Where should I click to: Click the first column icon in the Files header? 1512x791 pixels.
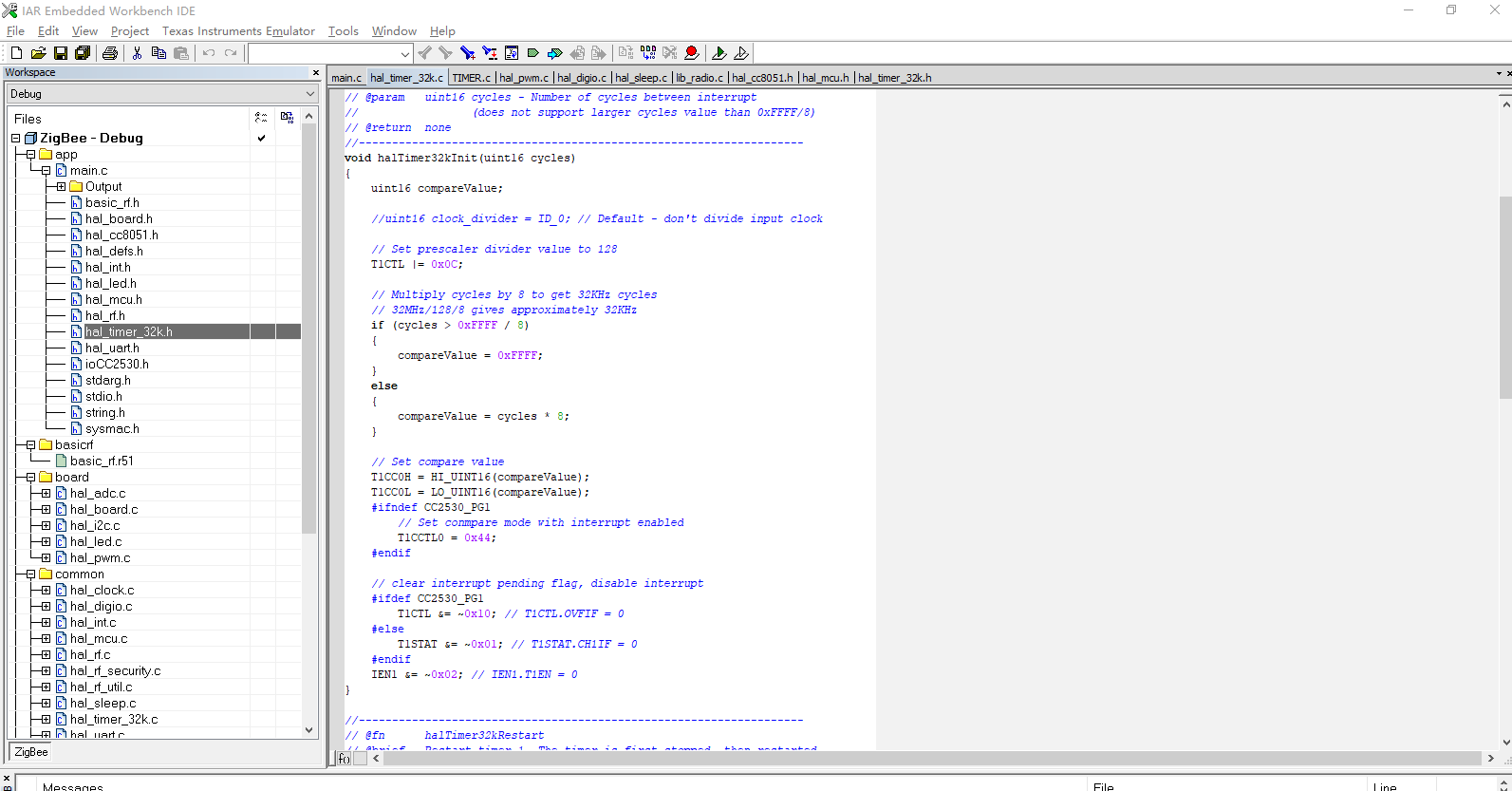[x=261, y=118]
